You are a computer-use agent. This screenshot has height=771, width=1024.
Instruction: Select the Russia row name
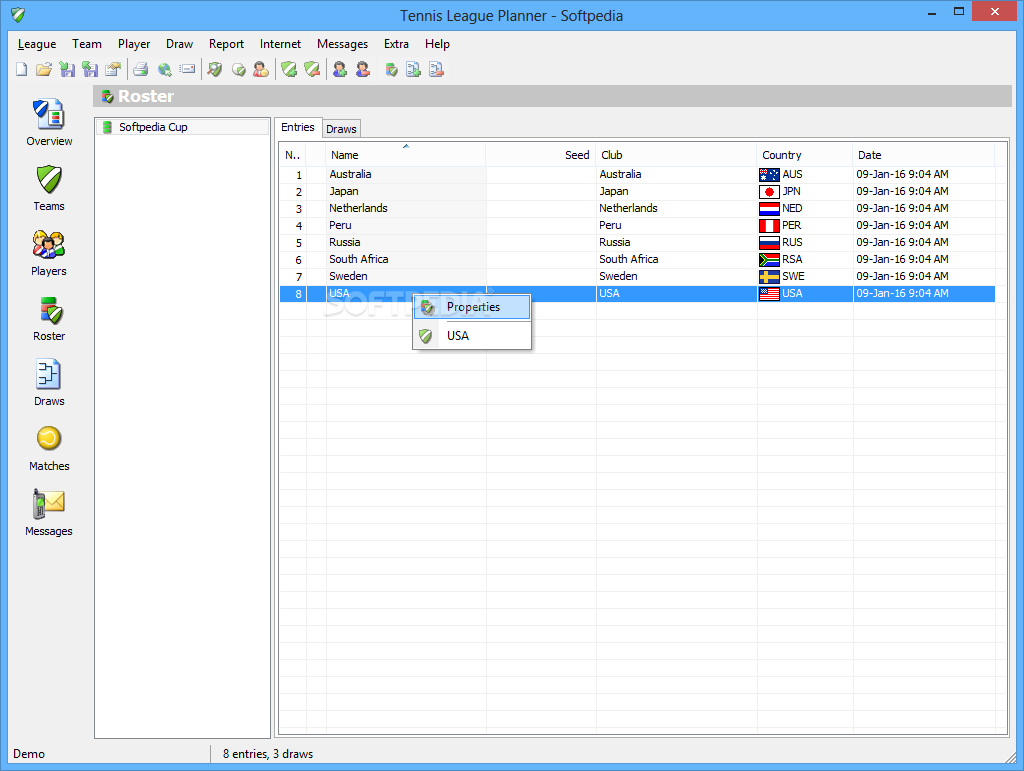[x=344, y=242]
